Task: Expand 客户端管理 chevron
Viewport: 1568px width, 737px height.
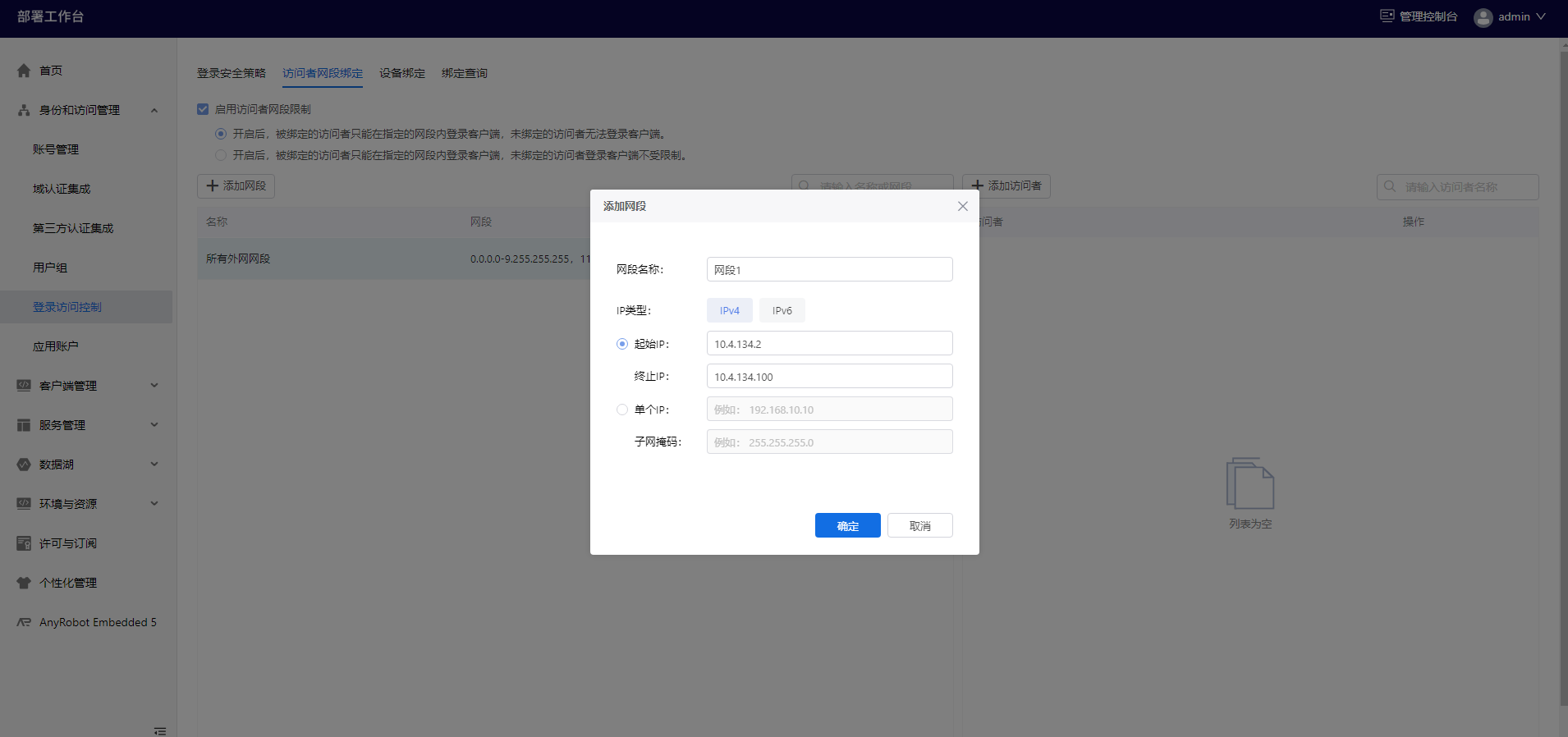Action: (154, 386)
